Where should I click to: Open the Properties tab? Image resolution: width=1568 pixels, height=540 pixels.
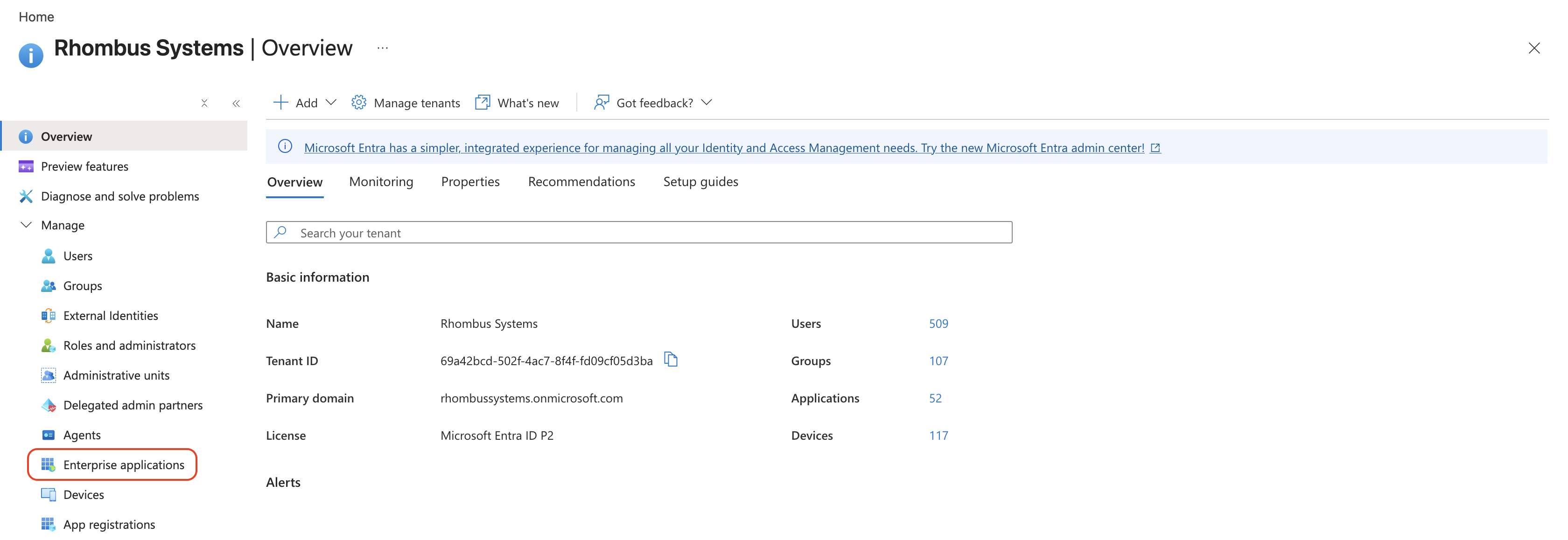[470, 182]
